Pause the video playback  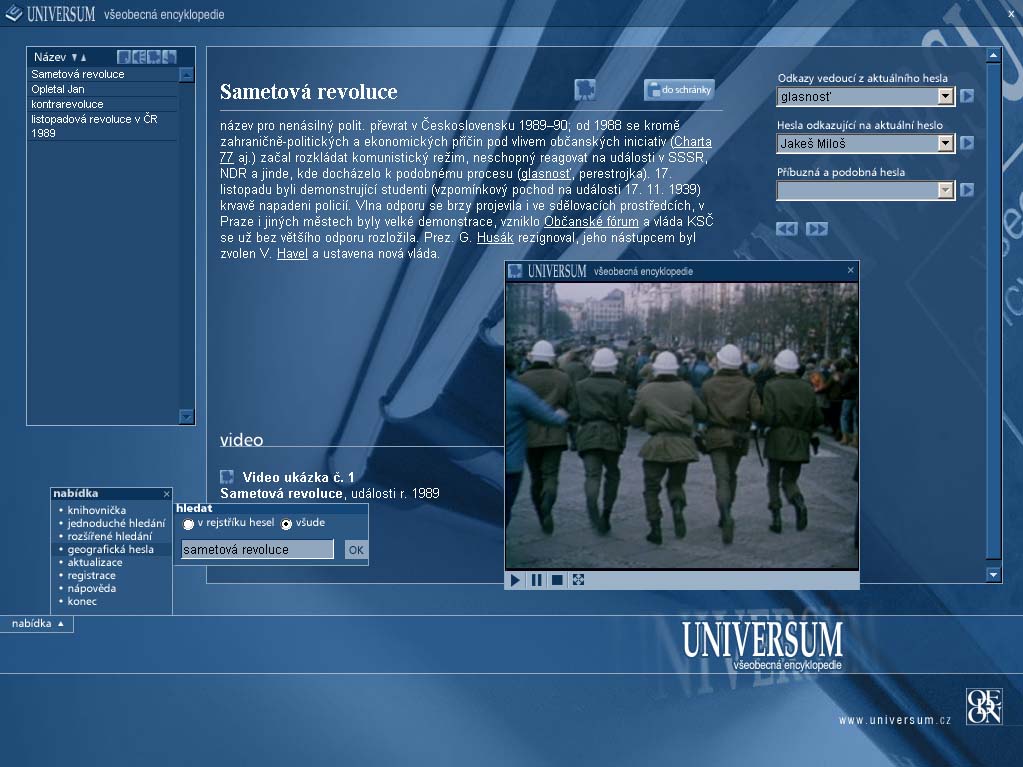click(536, 580)
